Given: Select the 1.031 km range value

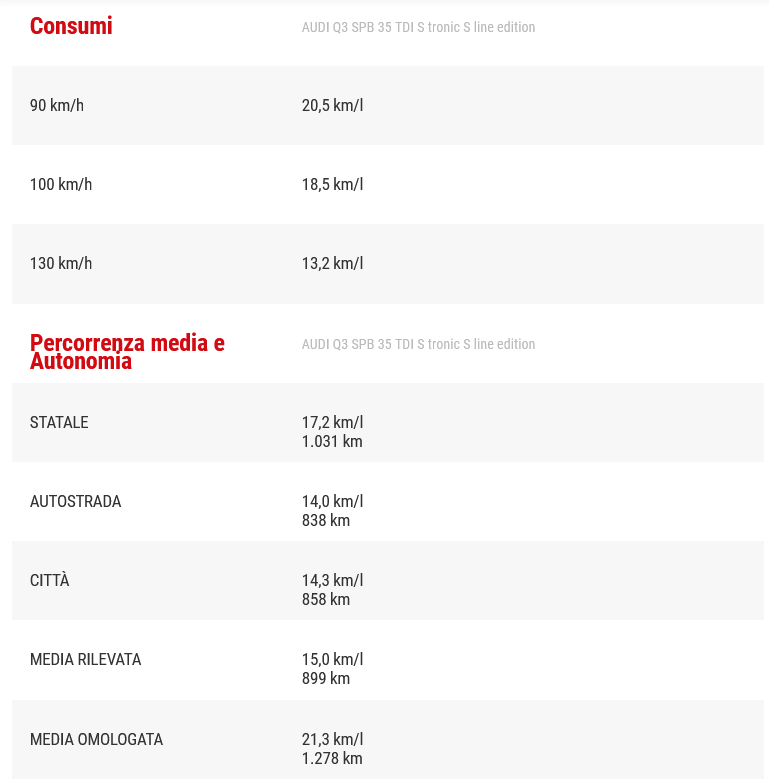Looking at the screenshot, I should tap(332, 441).
